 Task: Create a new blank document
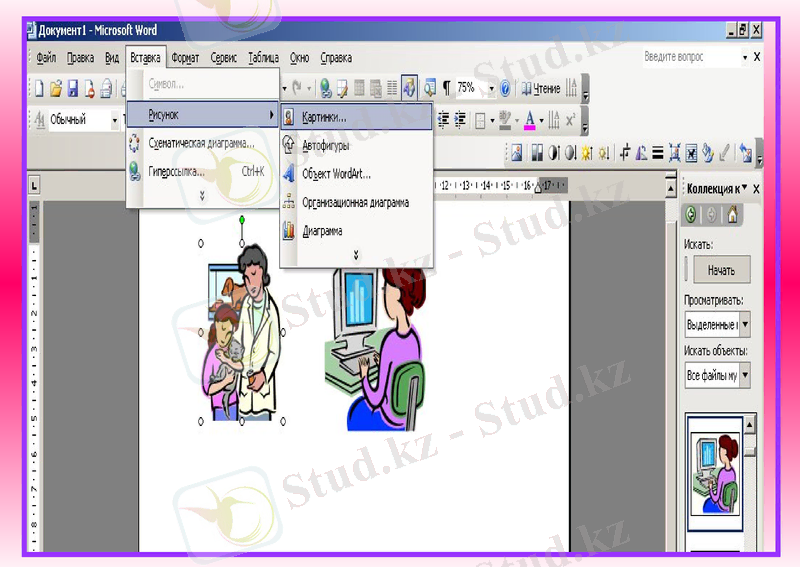pos(39,89)
